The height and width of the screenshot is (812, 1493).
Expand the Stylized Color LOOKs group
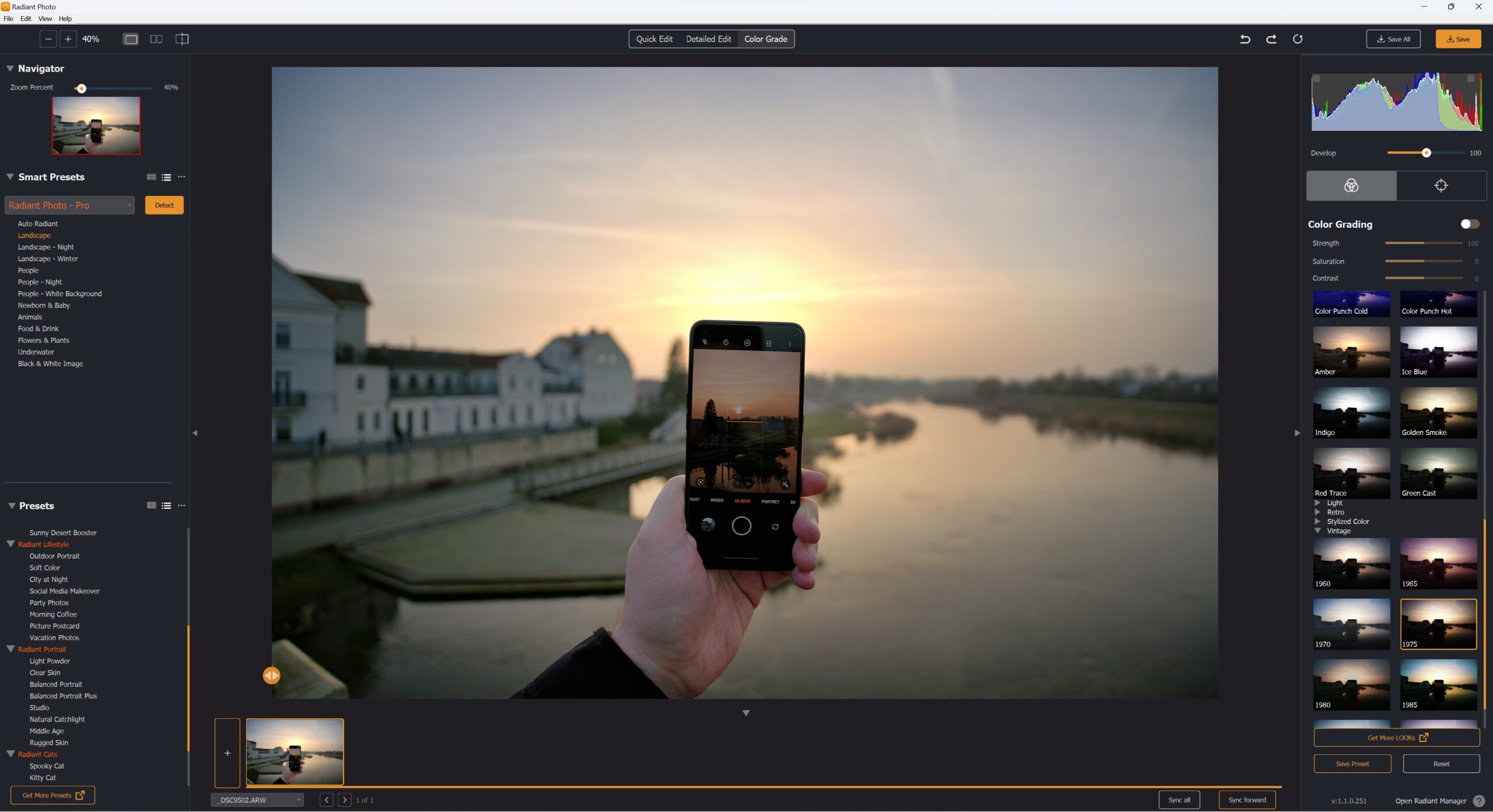1317,521
